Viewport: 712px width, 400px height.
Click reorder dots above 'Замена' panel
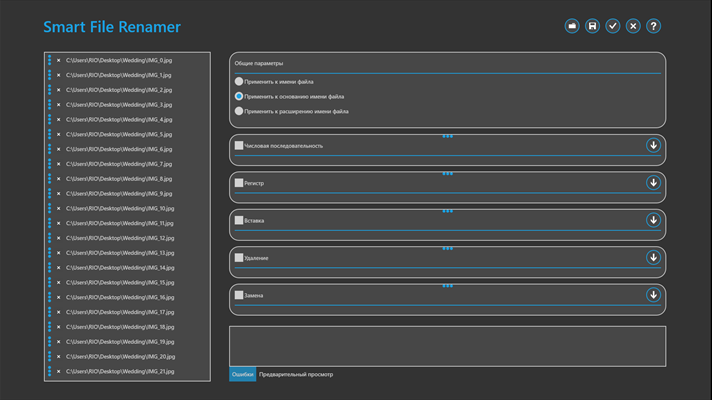[x=448, y=286]
